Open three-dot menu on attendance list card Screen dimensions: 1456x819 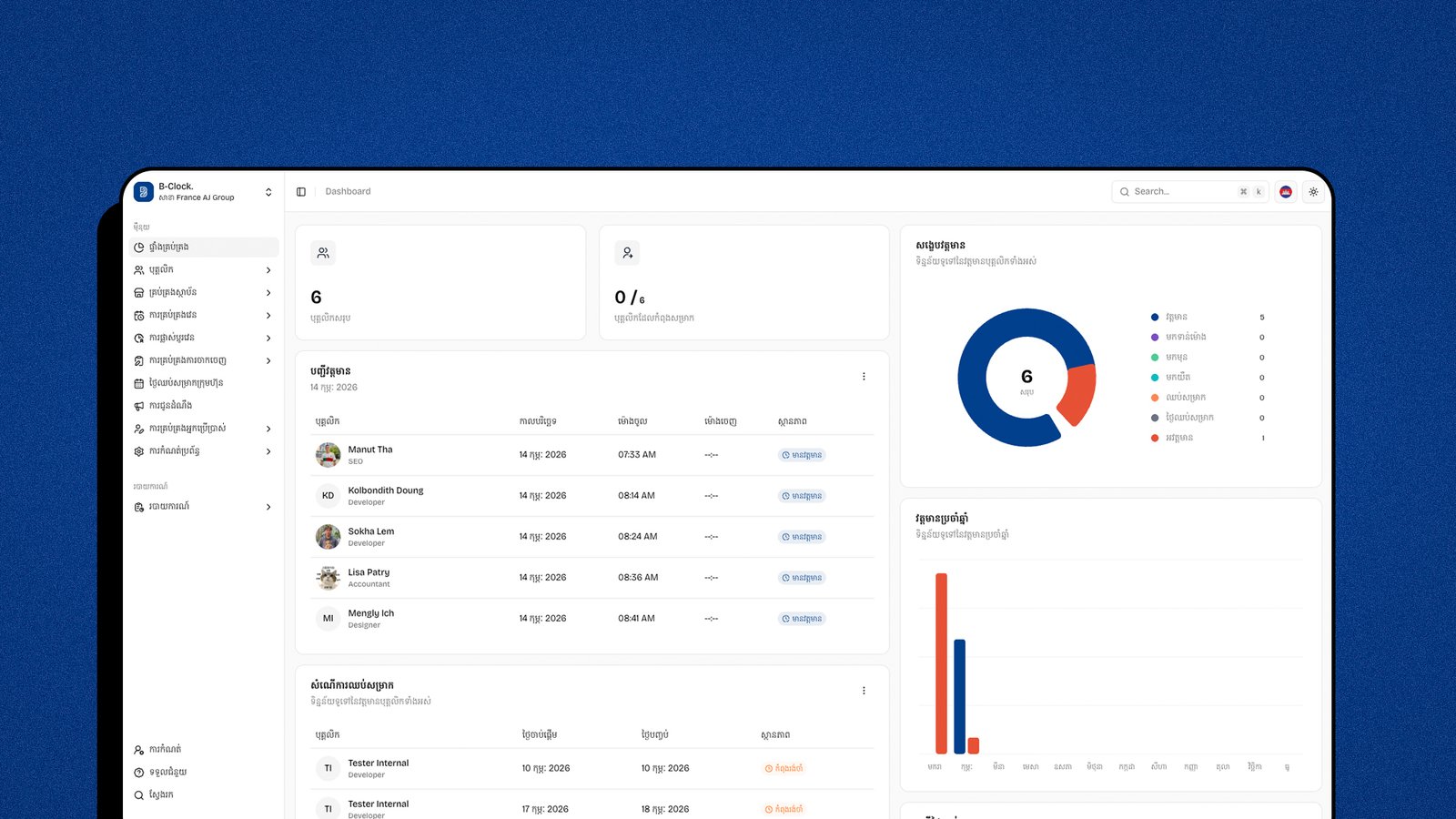(864, 377)
